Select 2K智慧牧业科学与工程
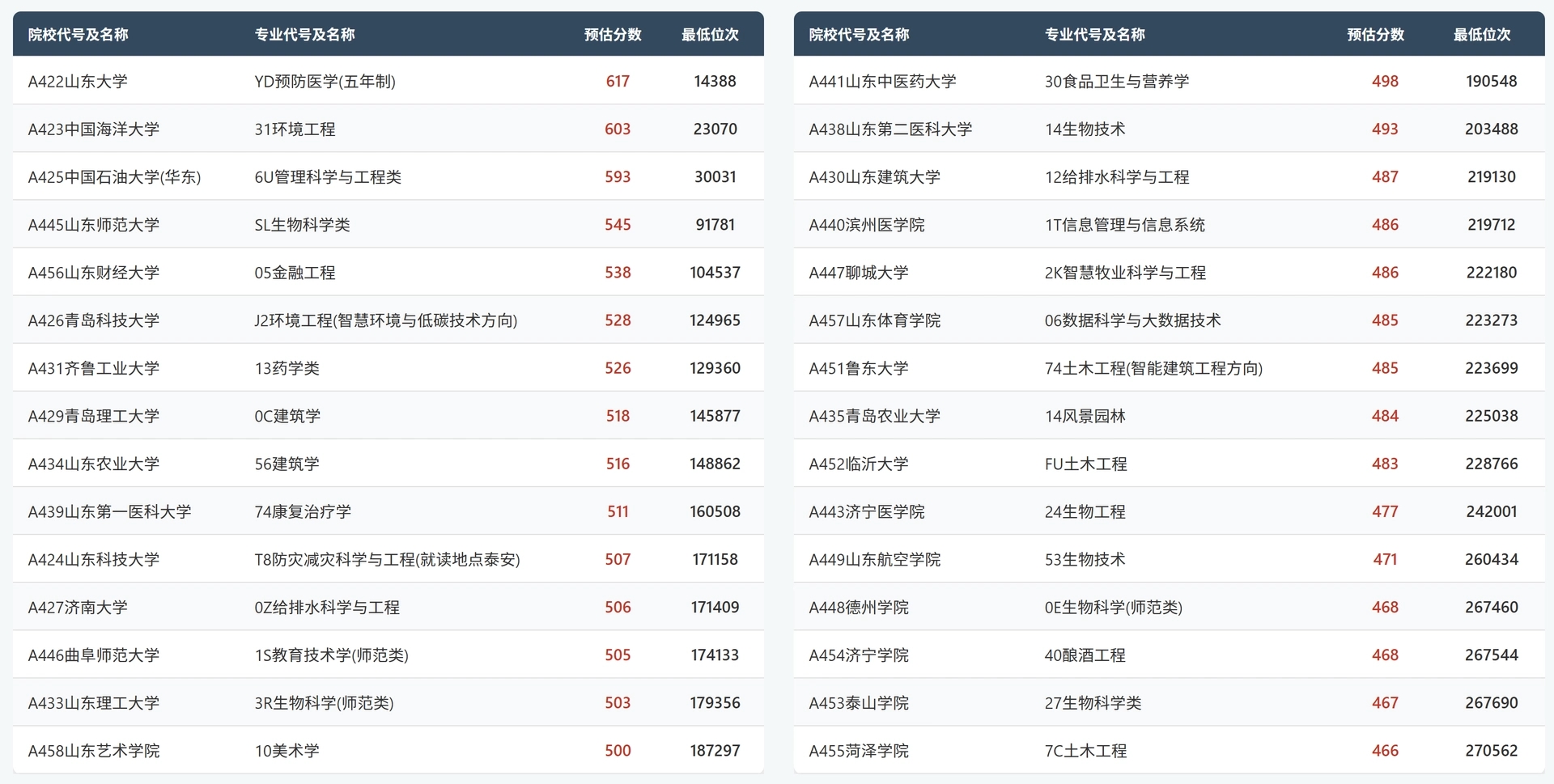The height and width of the screenshot is (784, 1554). pos(1125,272)
